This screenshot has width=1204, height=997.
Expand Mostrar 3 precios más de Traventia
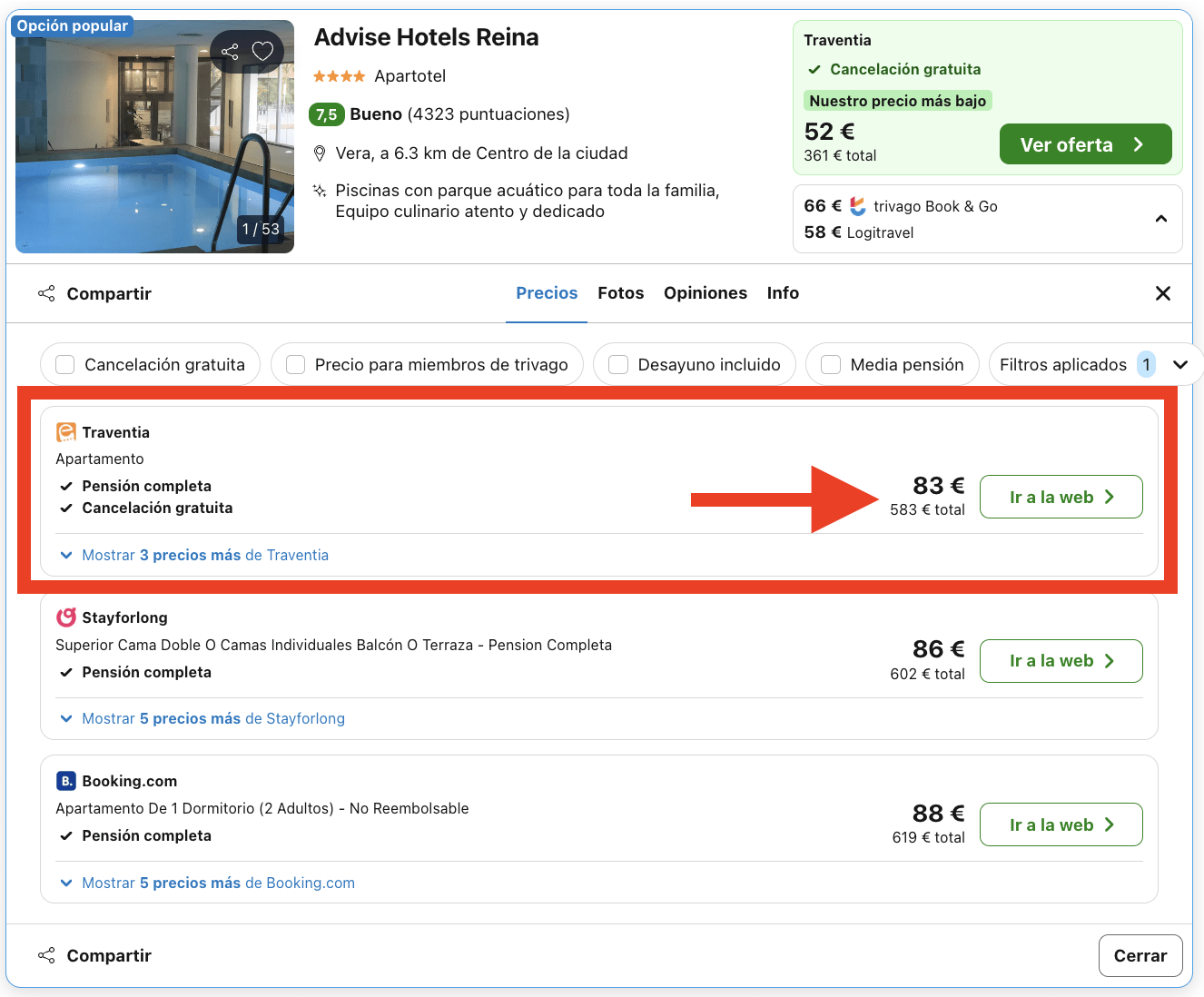click(x=193, y=555)
